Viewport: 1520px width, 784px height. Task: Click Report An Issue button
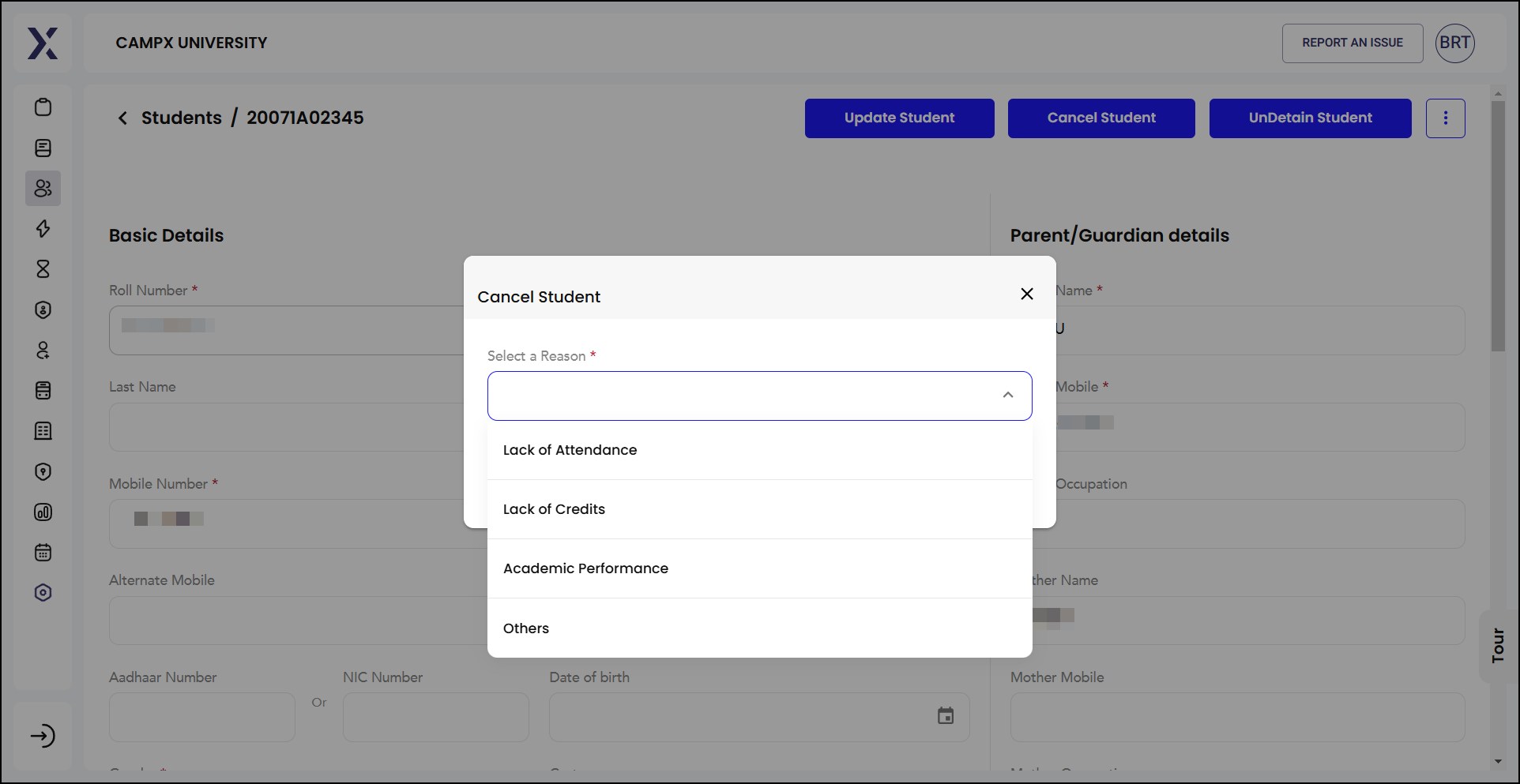[x=1353, y=43]
